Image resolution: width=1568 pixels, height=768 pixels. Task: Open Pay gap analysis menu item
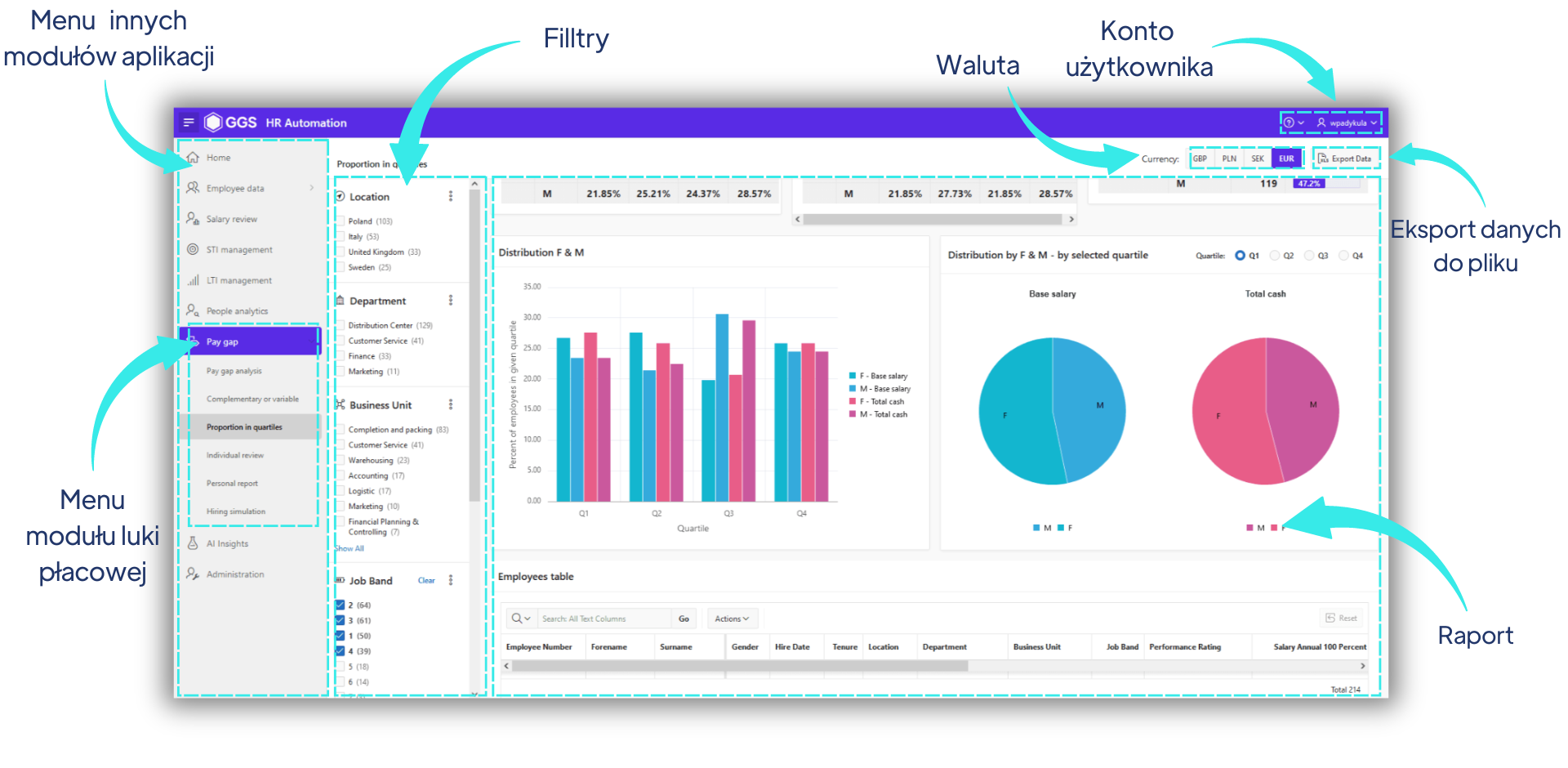234,371
